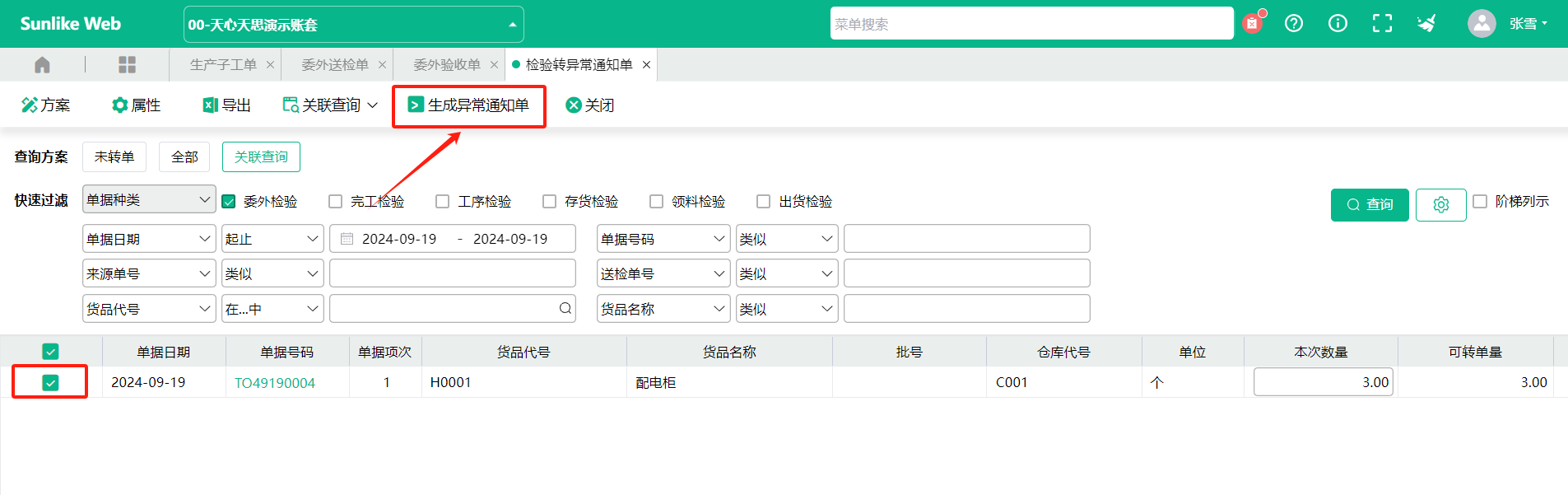Enable the 完工检验 checkbox
The width and height of the screenshot is (1568, 495).
335,201
